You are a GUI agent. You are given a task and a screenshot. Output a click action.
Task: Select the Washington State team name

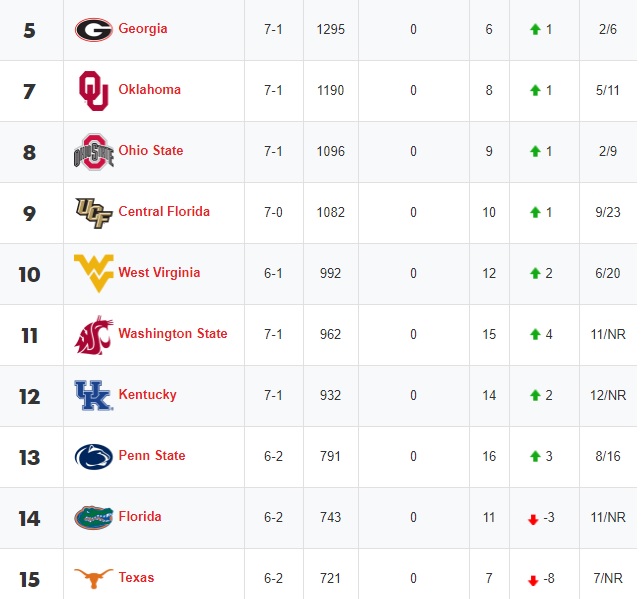pyautogui.click(x=173, y=333)
